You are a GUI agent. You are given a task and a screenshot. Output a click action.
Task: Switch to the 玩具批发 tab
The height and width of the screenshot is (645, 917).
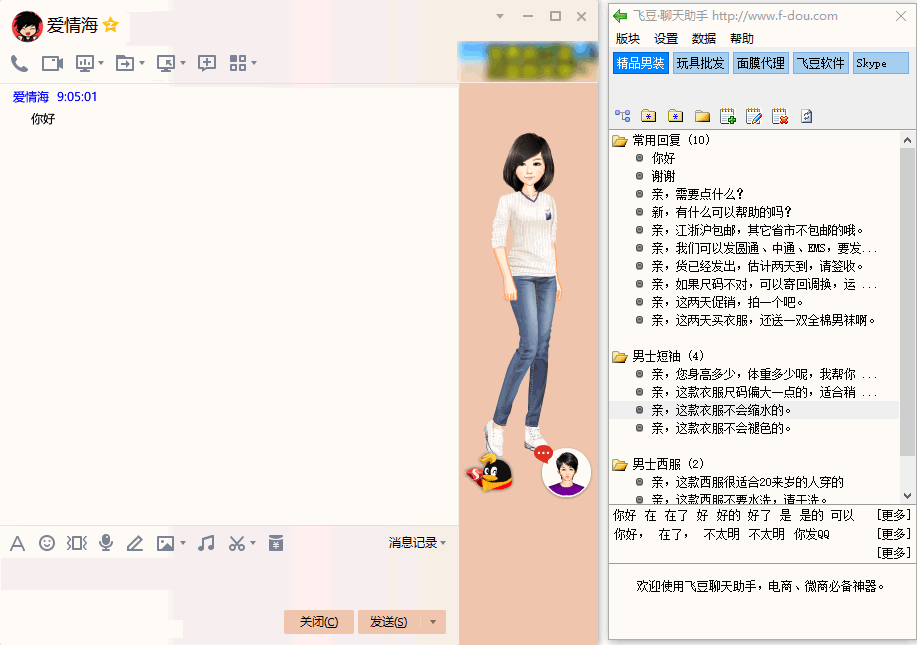coord(699,63)
